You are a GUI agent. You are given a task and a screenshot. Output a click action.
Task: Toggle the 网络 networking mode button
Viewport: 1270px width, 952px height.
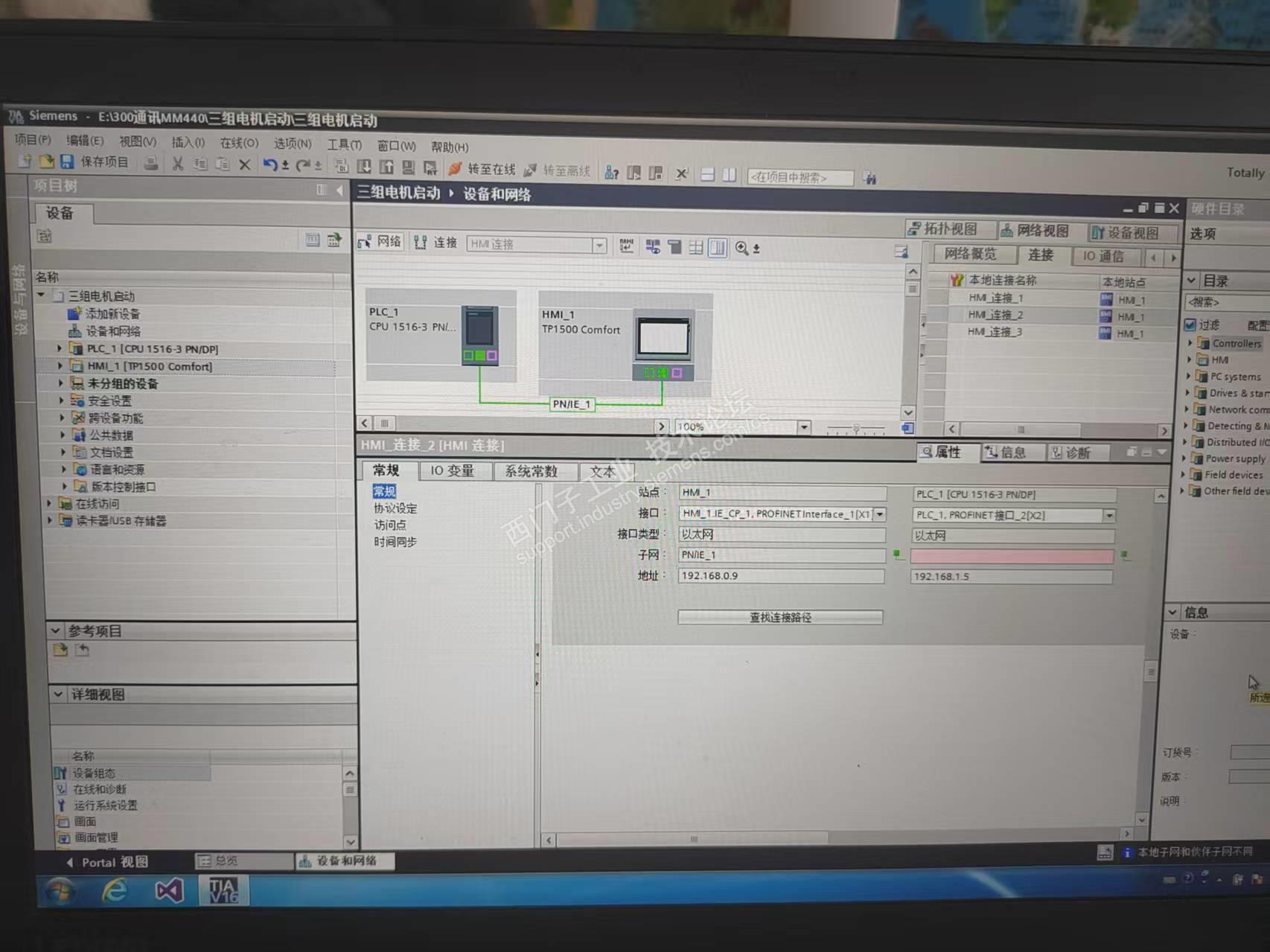tap(380, 241)
